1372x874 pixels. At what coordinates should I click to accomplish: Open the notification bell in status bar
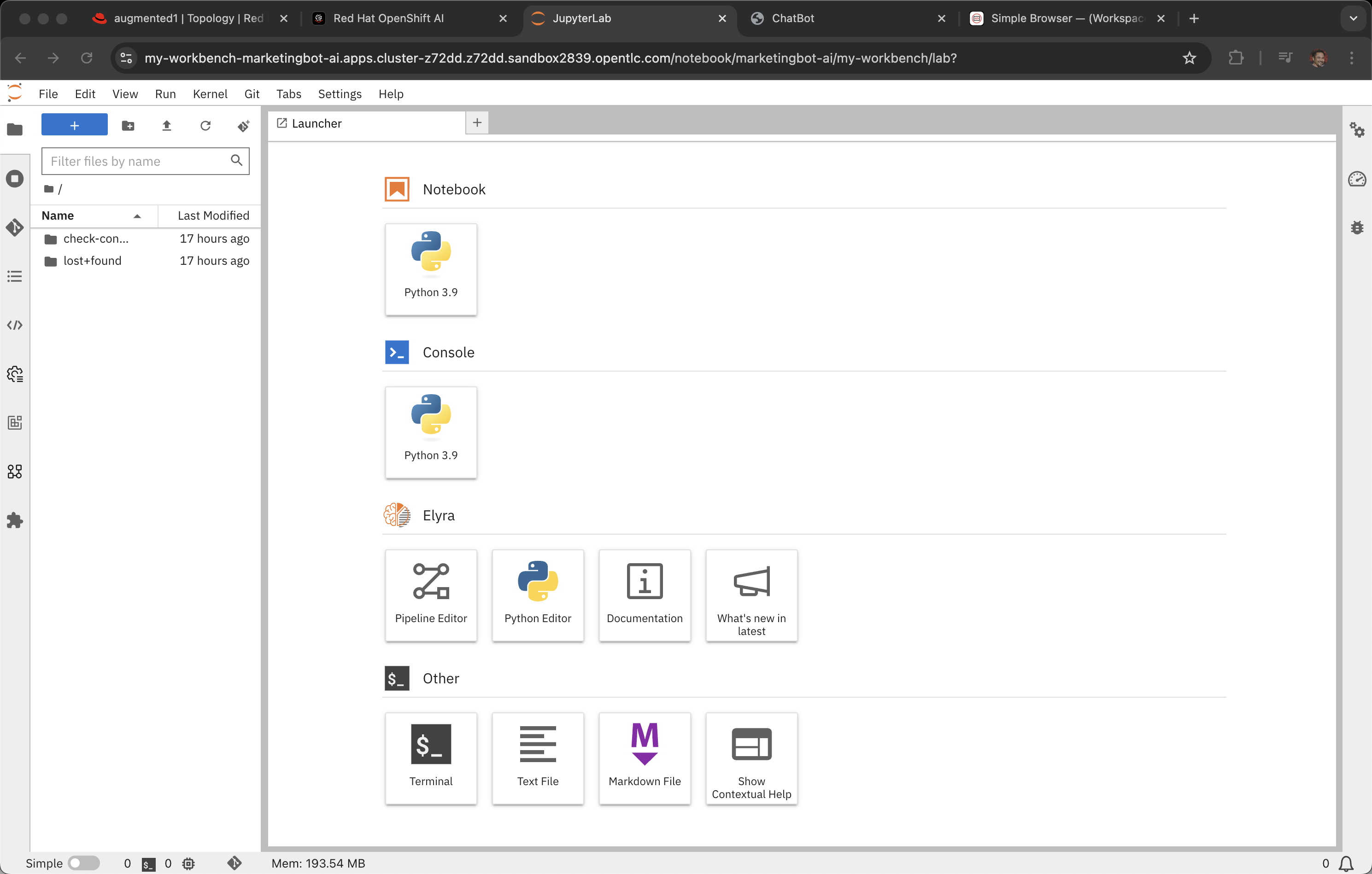pos(1346,863)
